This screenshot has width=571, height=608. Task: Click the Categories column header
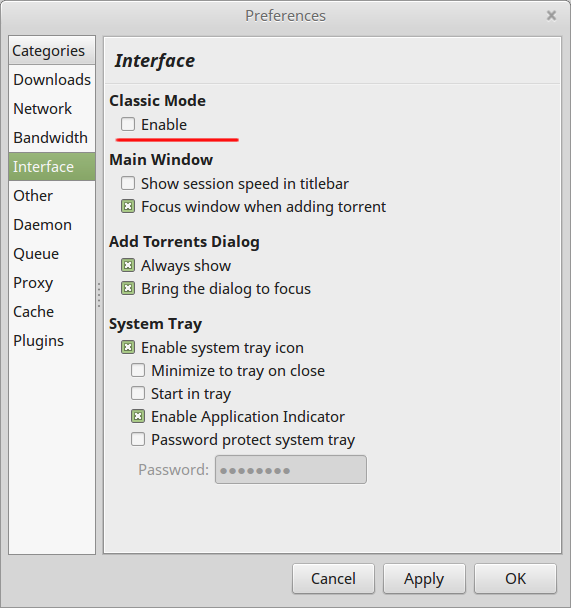click(52, 50)
